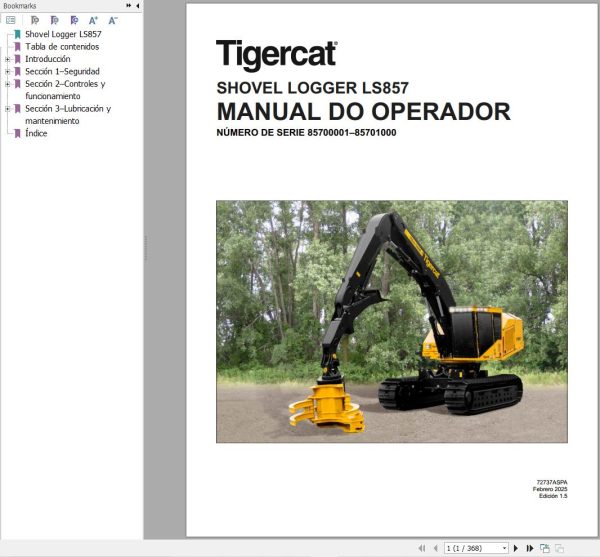The image size is (600, 557).
Task: Click the first grey bookmark toolbar icon
Action: click(x=35, y=20)
